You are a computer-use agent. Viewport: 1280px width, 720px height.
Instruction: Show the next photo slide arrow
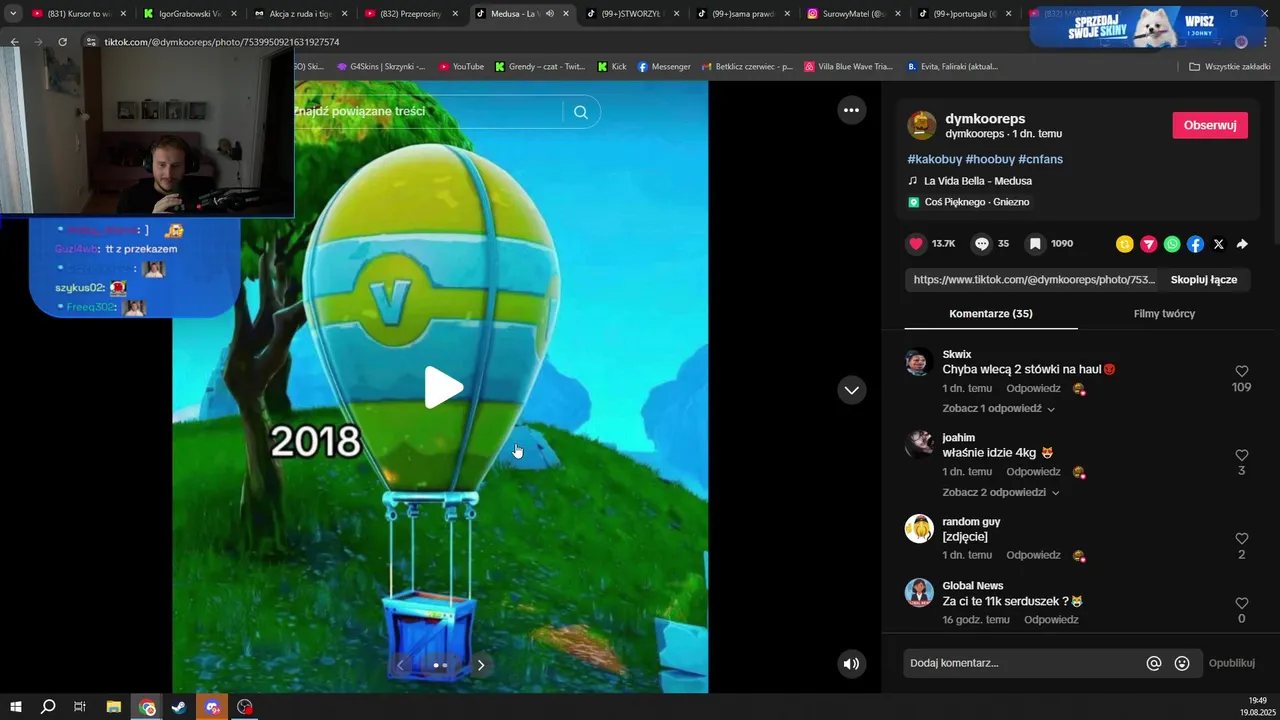[x=481, y=665]
